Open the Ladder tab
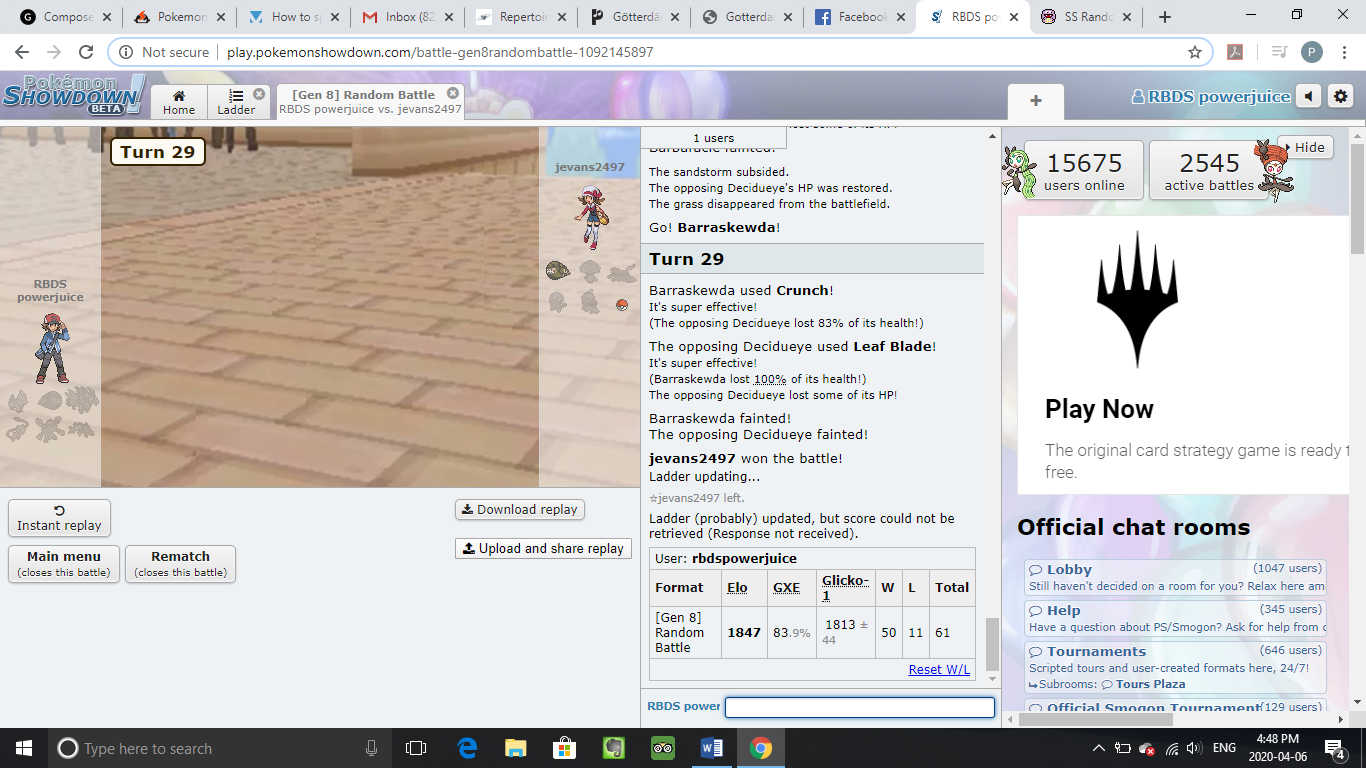 (236, 102)
